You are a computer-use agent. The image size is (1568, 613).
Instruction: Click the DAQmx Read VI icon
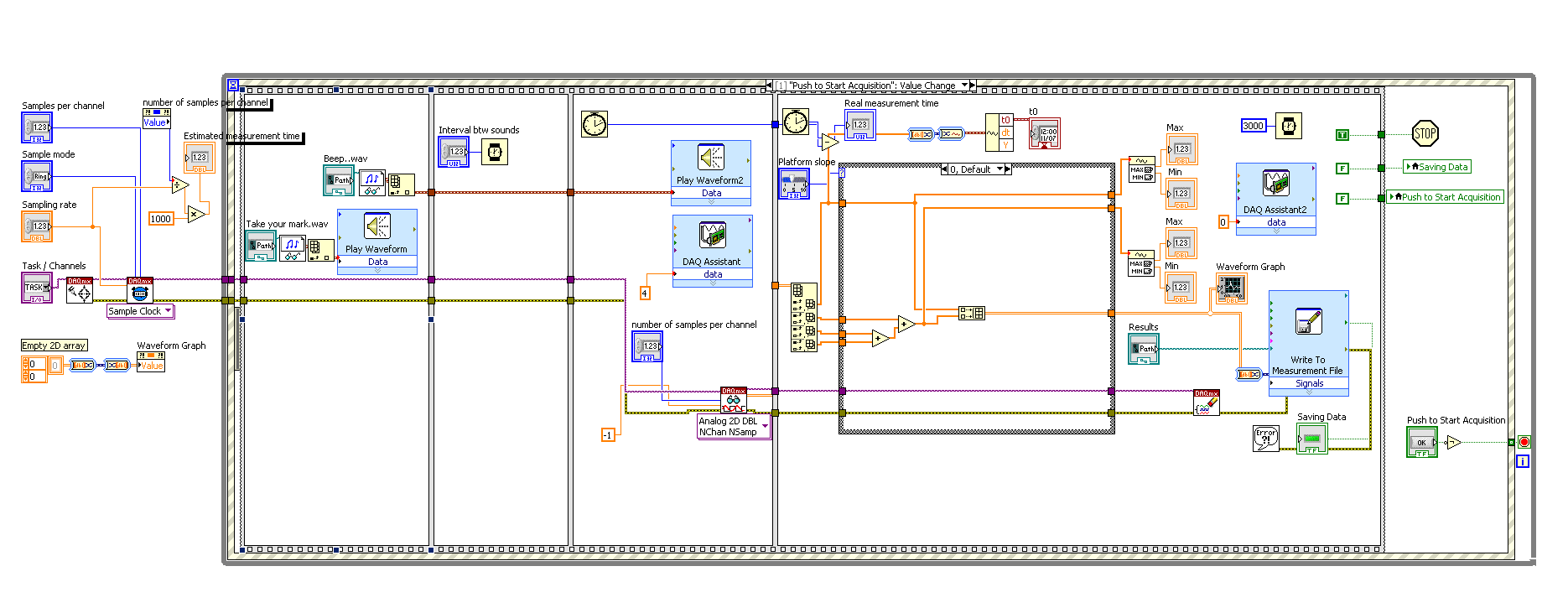pos(734,399)
